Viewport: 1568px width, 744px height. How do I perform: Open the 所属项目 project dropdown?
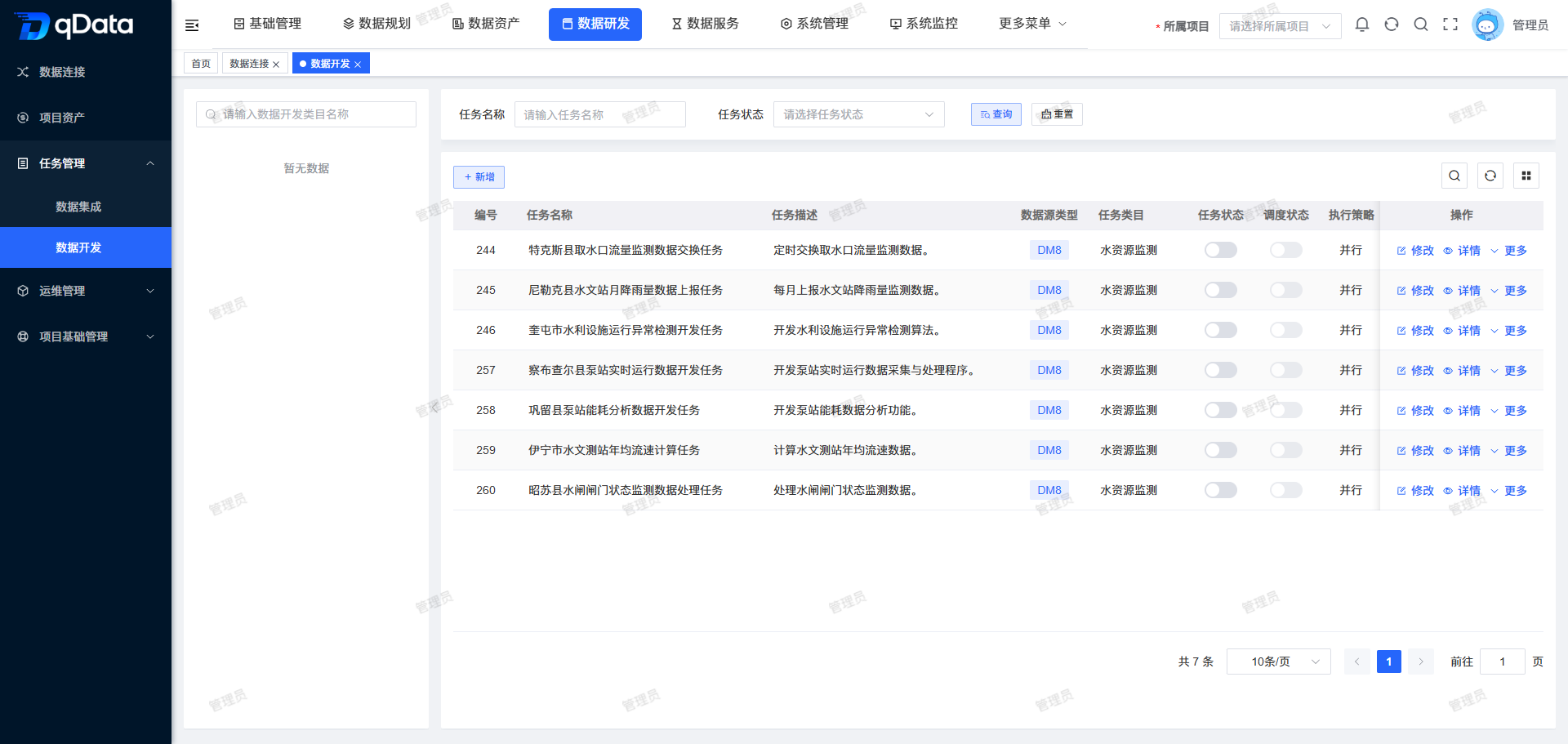1280,26
